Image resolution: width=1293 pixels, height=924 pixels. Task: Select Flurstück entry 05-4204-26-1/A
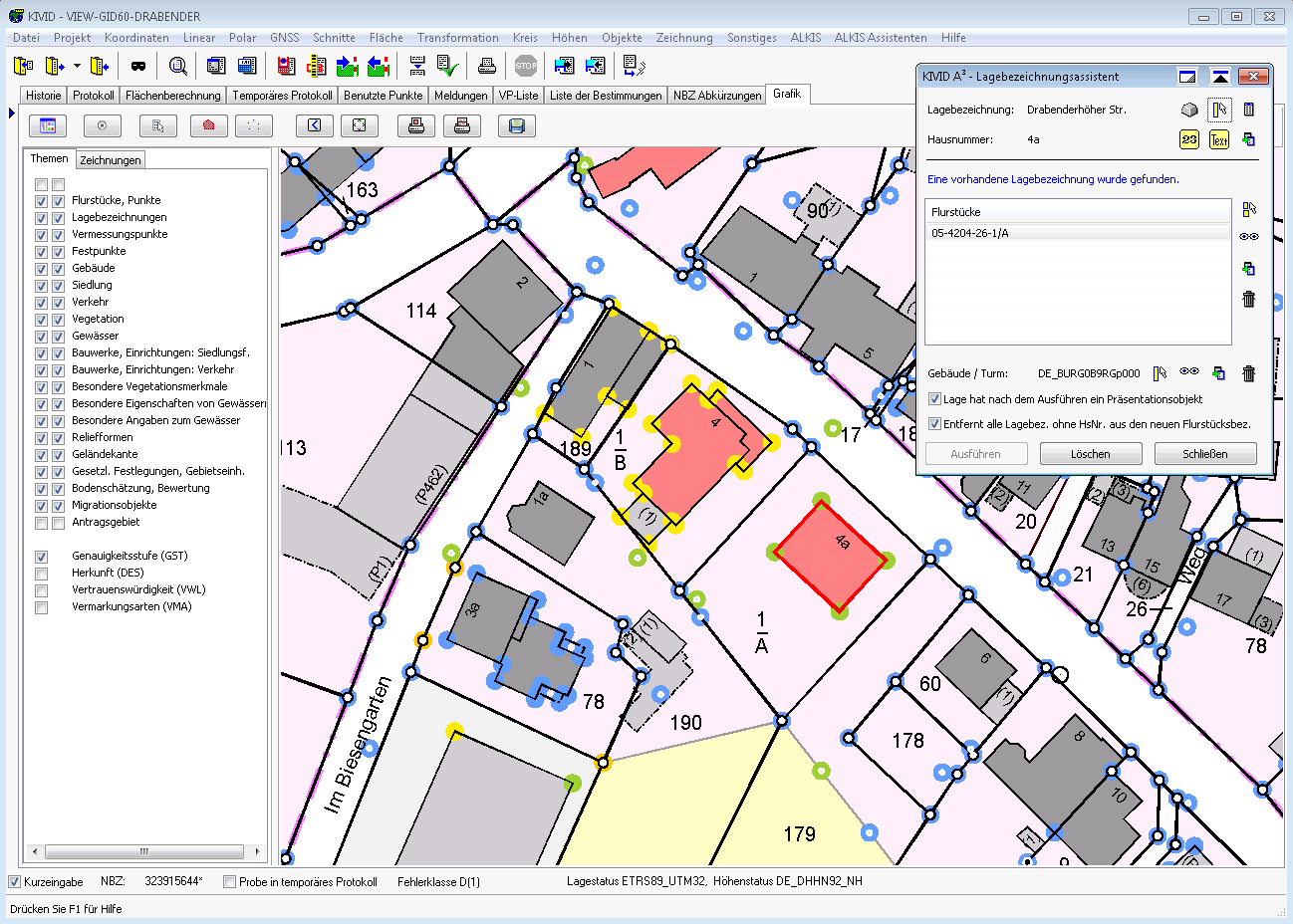(x=970, y=233)
